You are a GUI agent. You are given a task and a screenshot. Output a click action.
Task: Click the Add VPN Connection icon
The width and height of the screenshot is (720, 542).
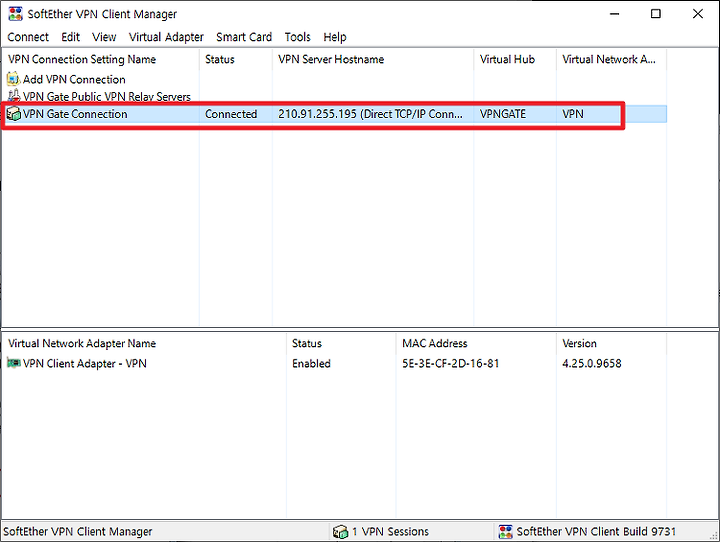[13, 79]
